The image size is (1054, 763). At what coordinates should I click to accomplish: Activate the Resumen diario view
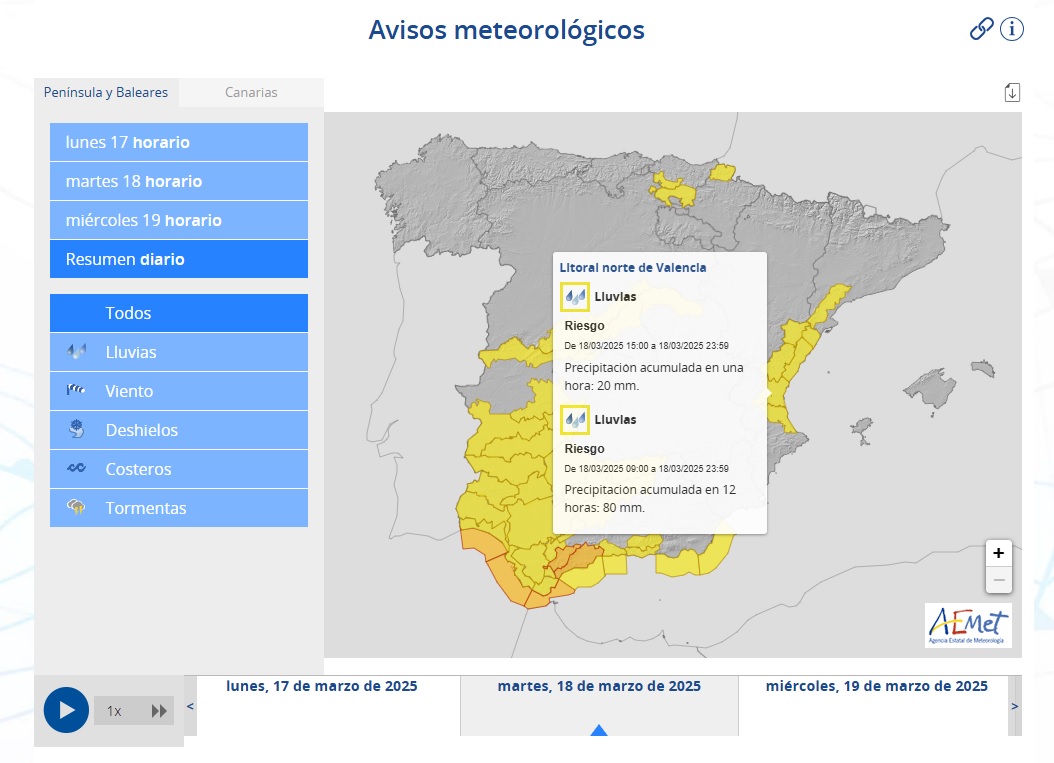click(178, 259)
